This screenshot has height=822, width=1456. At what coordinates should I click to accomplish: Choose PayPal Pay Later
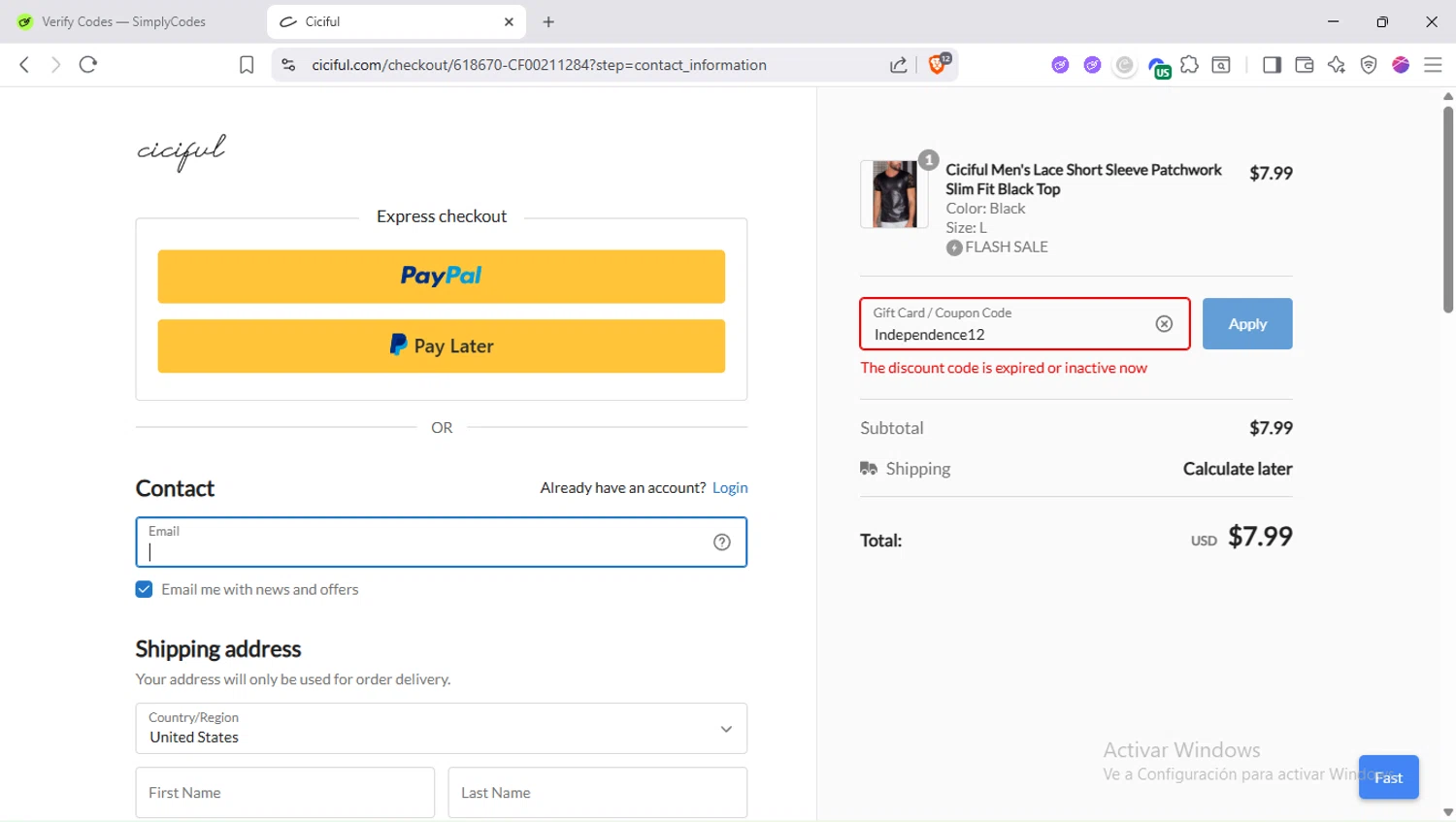[x=442, y=346]
